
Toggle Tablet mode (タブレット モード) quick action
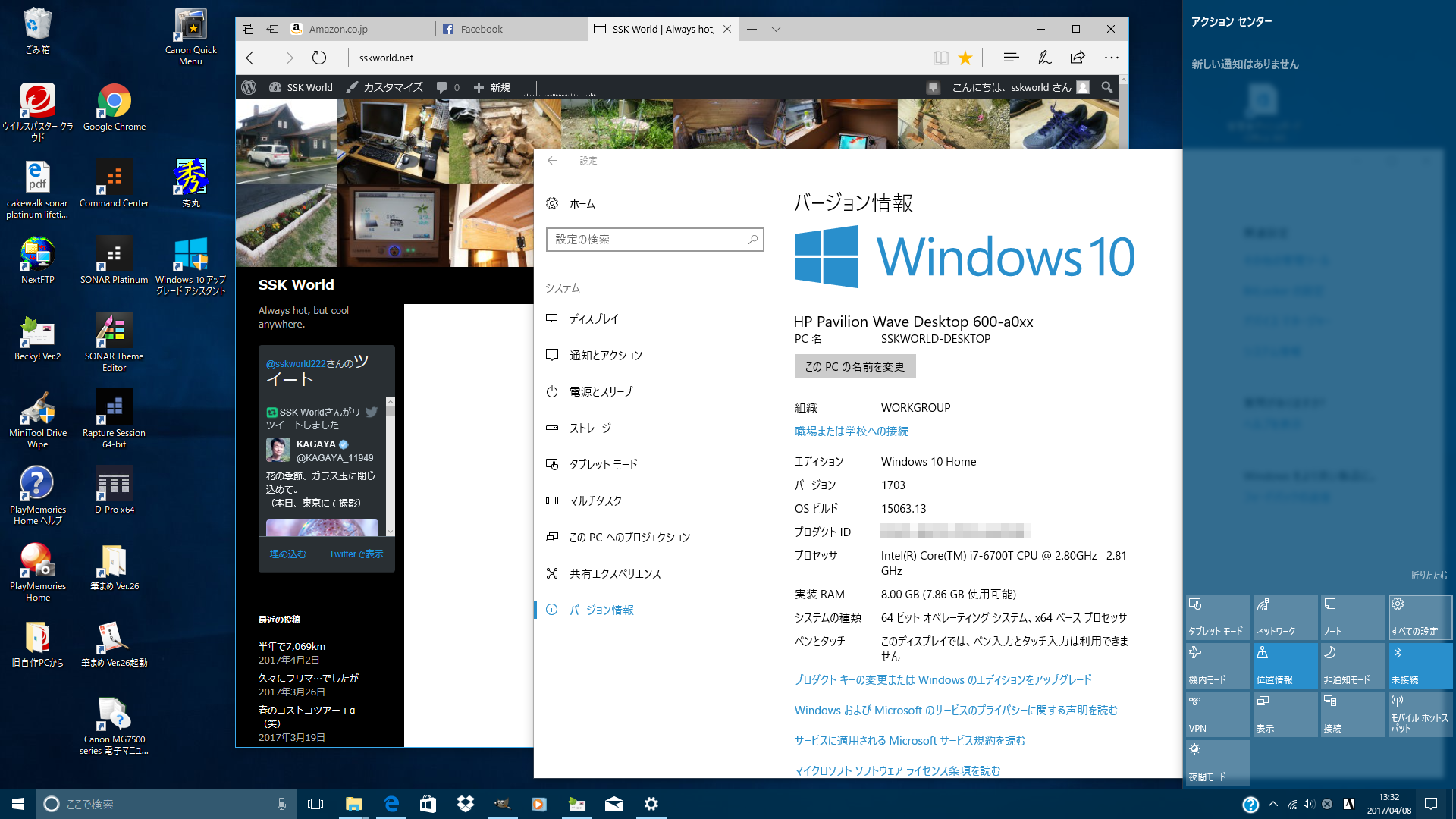(1218, 617)
